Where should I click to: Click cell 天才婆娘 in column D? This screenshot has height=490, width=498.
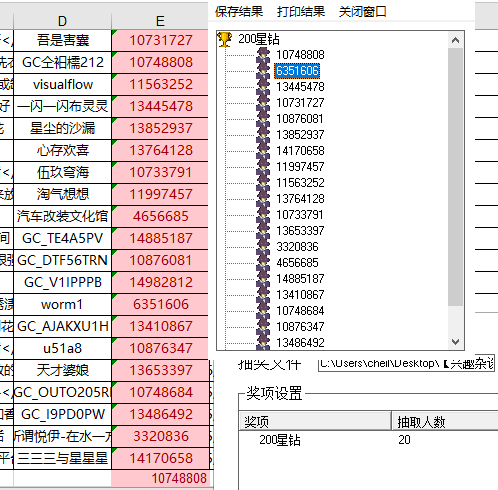[x=62, y=370]
